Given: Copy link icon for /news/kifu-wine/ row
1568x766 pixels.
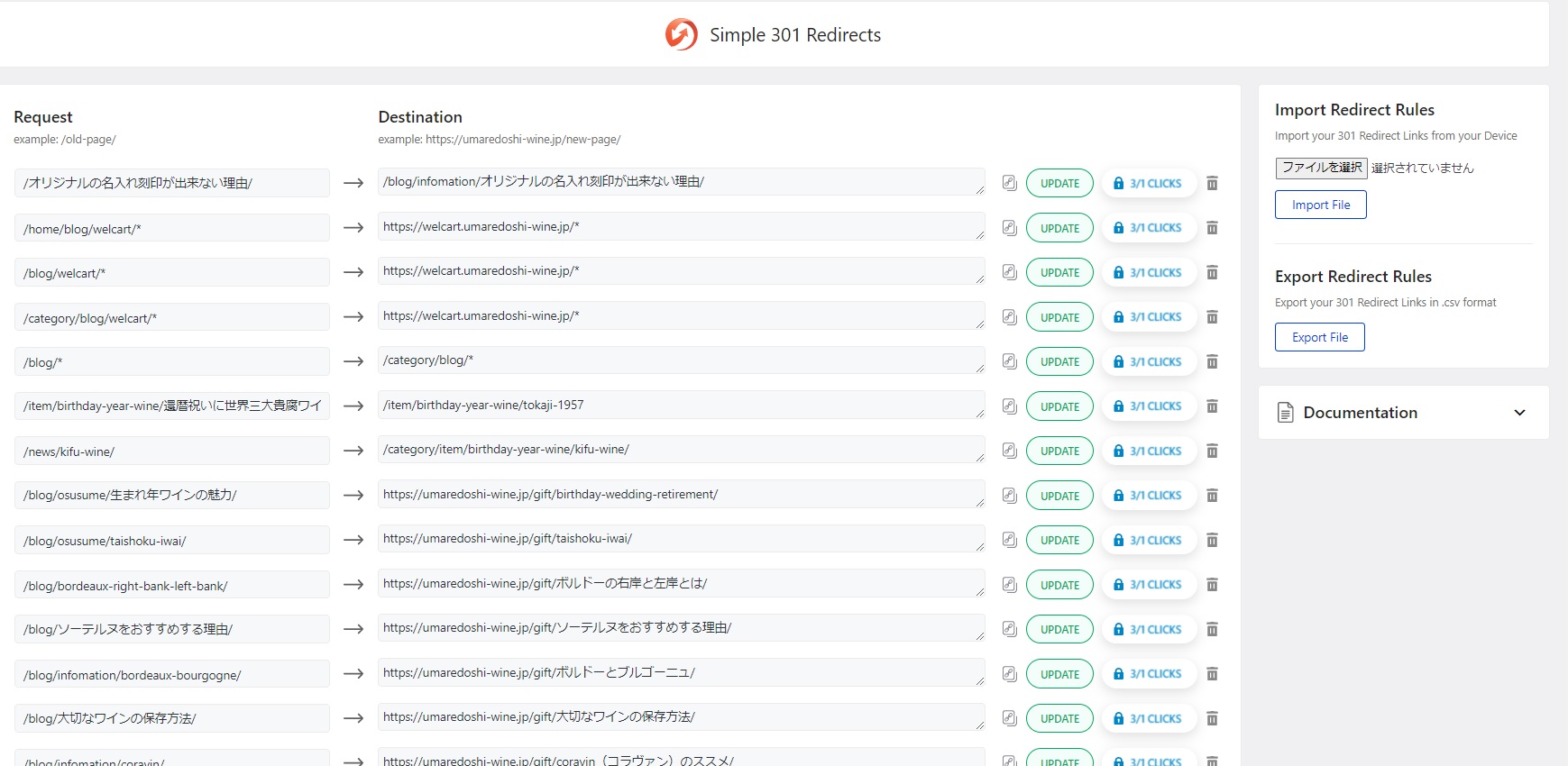Looking at the screenshot, I should tap(1010, 451).
